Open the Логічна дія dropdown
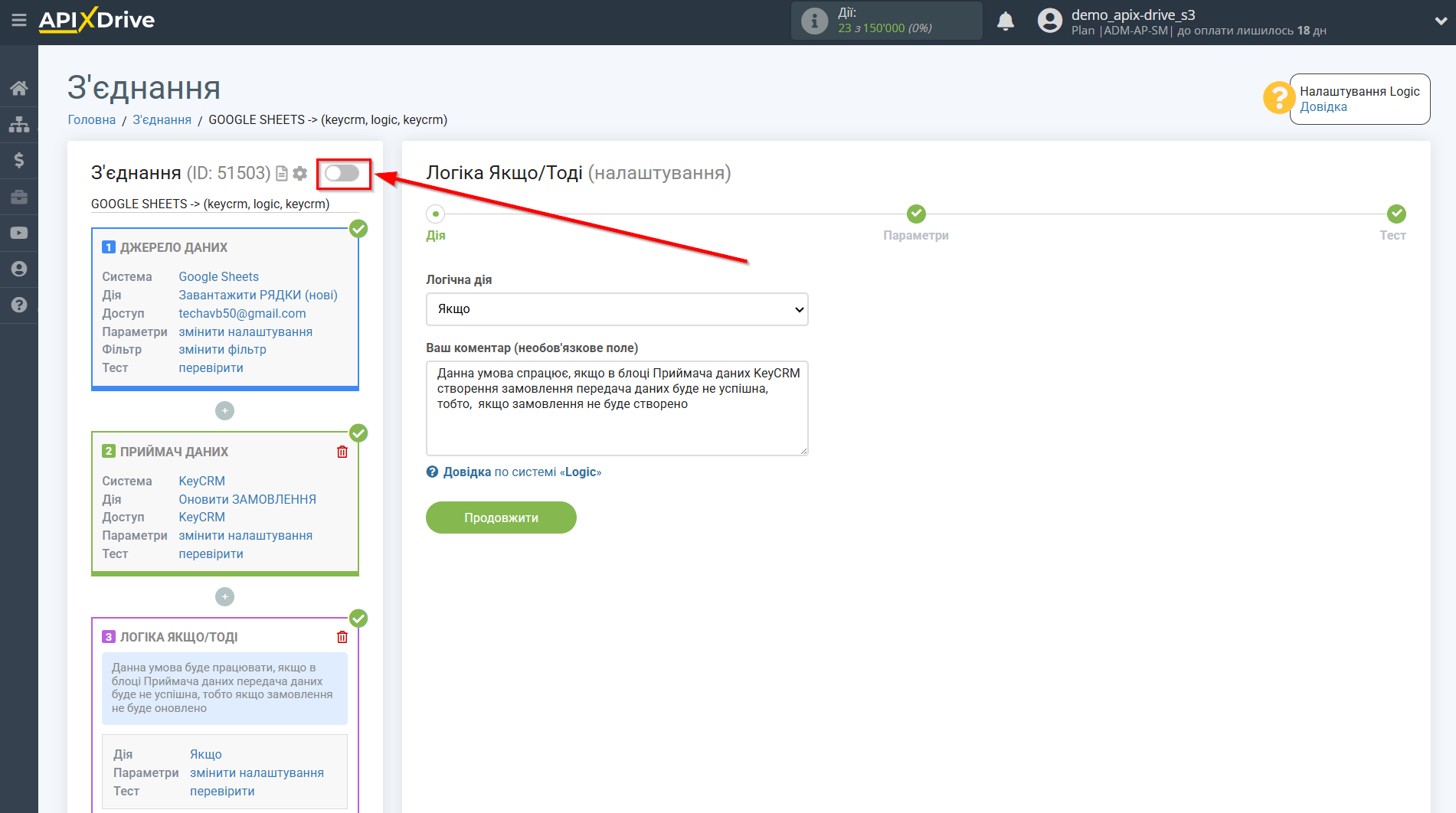Image resolution: width=1456 pixels, height=813 pixels. (x=617, y=309)
